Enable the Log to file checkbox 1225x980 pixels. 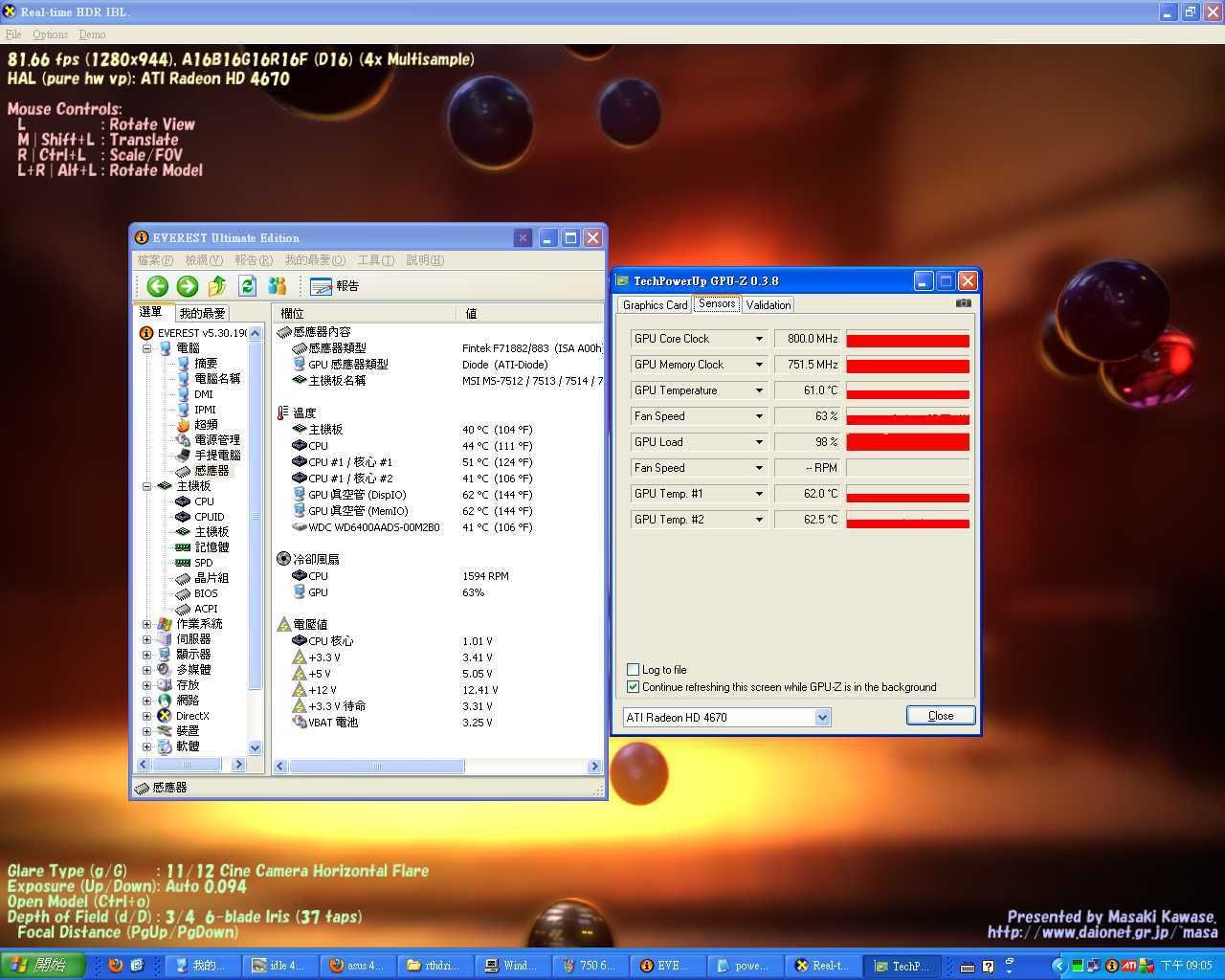point(633,670)
